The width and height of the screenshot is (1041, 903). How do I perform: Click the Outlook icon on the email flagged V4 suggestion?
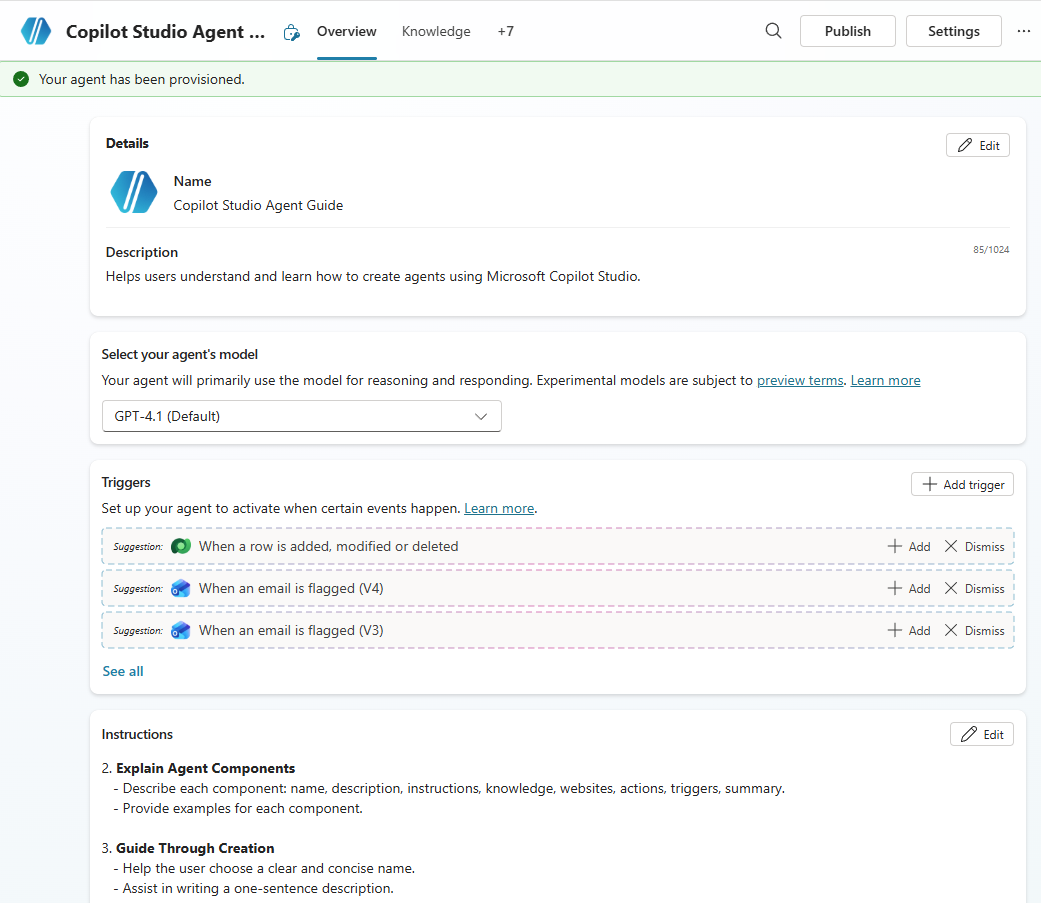coord(181,588)
